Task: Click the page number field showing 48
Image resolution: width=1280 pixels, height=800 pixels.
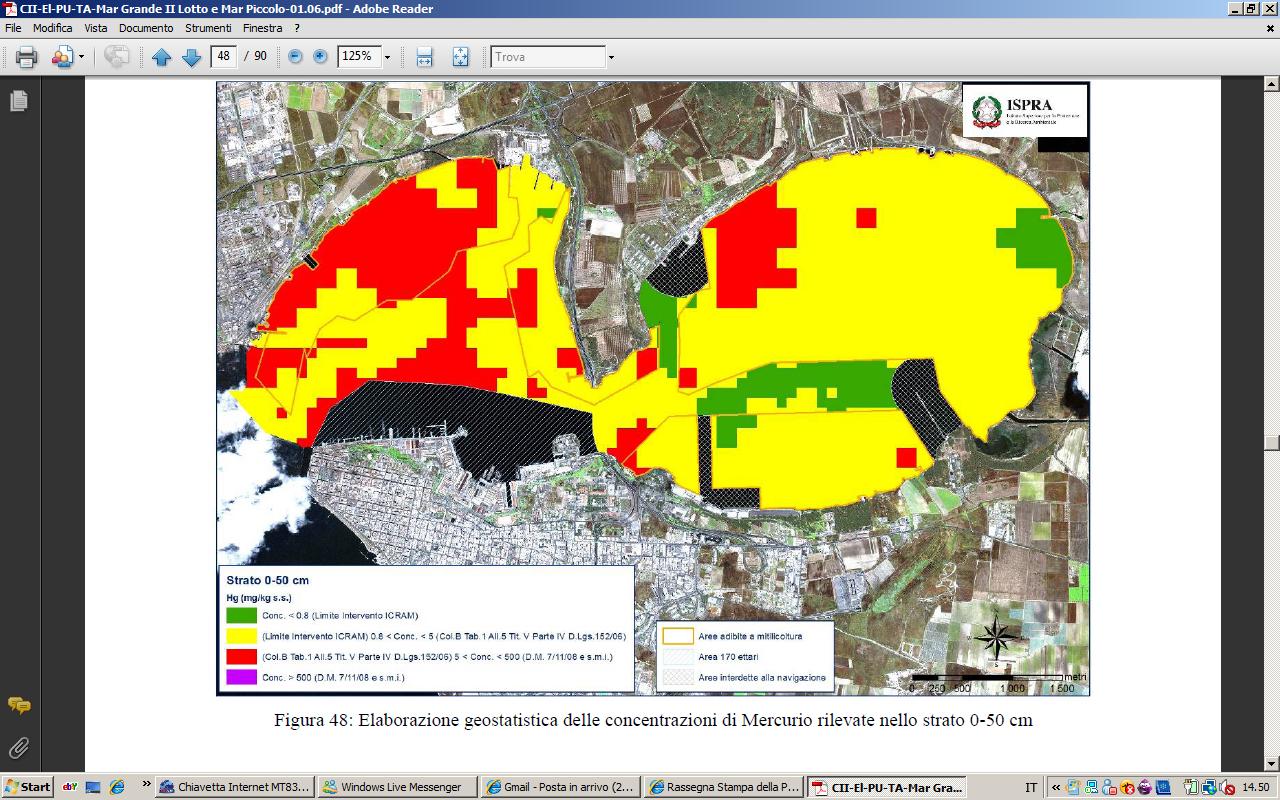Action: pyautogui.click(x=224, y=57)
